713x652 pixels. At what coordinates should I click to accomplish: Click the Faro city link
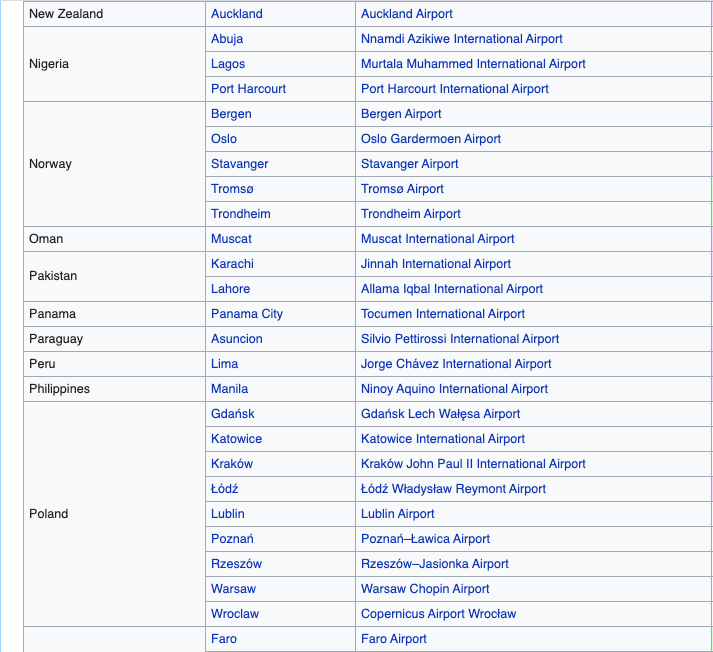coord(224,639)
